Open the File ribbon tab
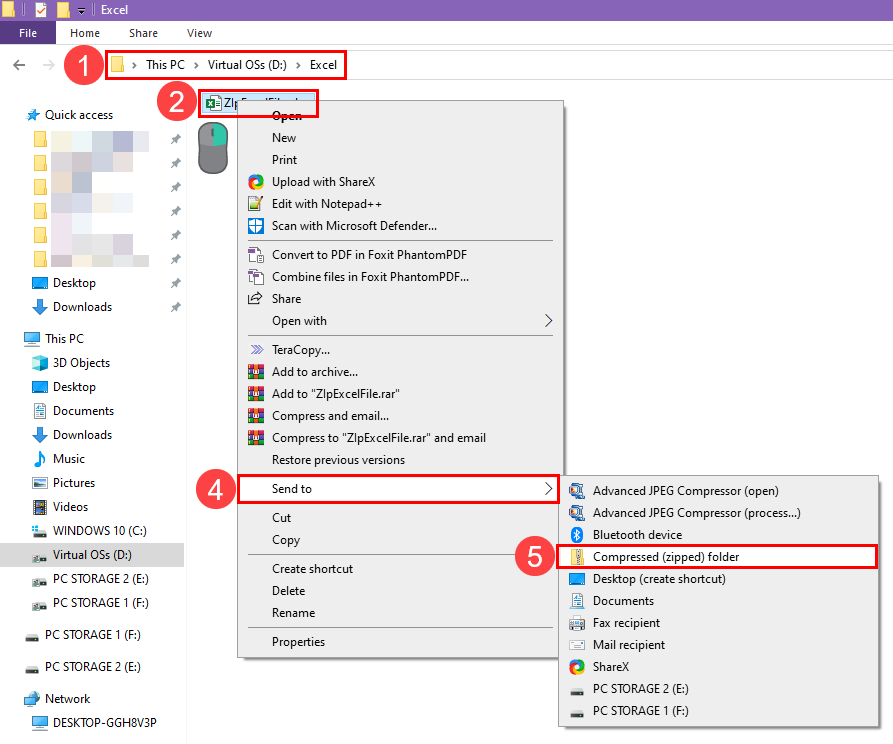The image size is (893, 744). [x=28, y=33]
